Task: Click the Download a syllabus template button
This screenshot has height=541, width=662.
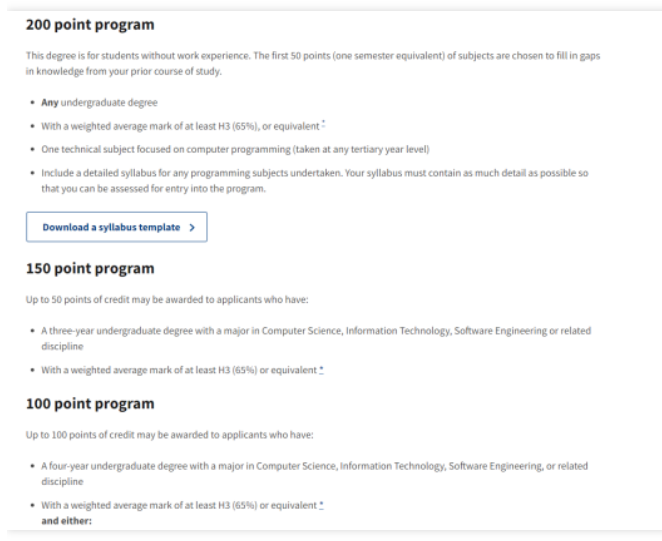Action: 117,227
